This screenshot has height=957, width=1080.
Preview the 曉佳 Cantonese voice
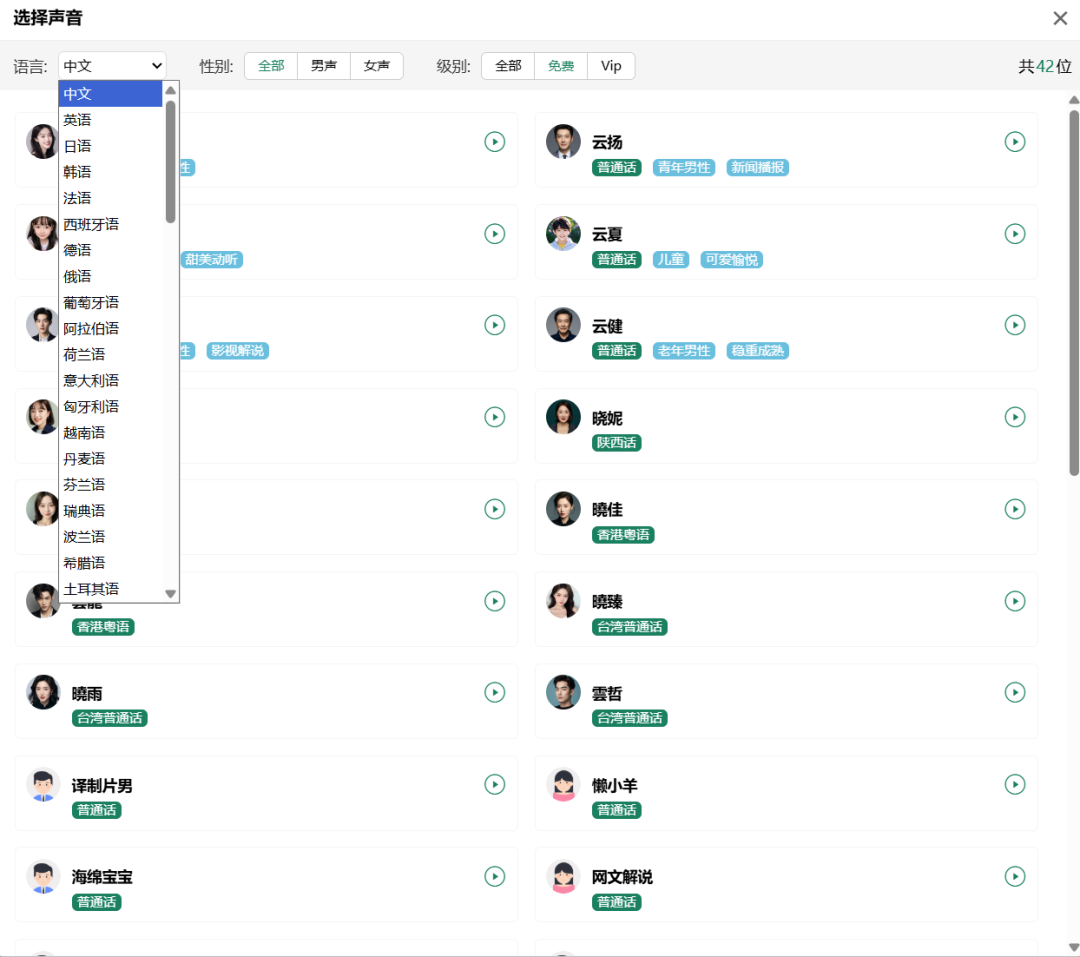click(1015, 509)
